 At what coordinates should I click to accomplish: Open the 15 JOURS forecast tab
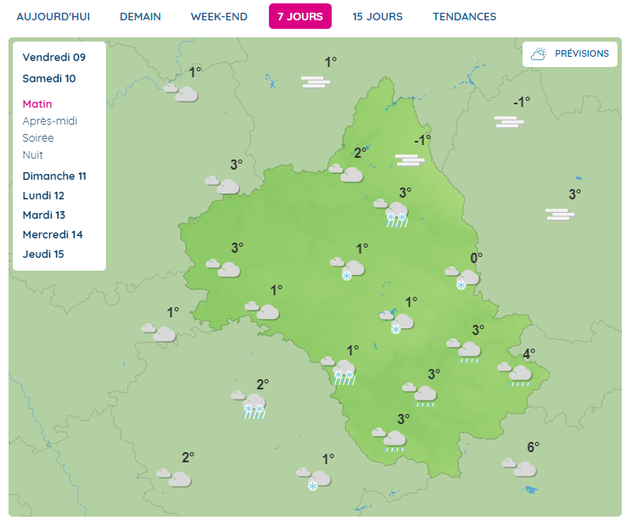[x=377, y=17]
